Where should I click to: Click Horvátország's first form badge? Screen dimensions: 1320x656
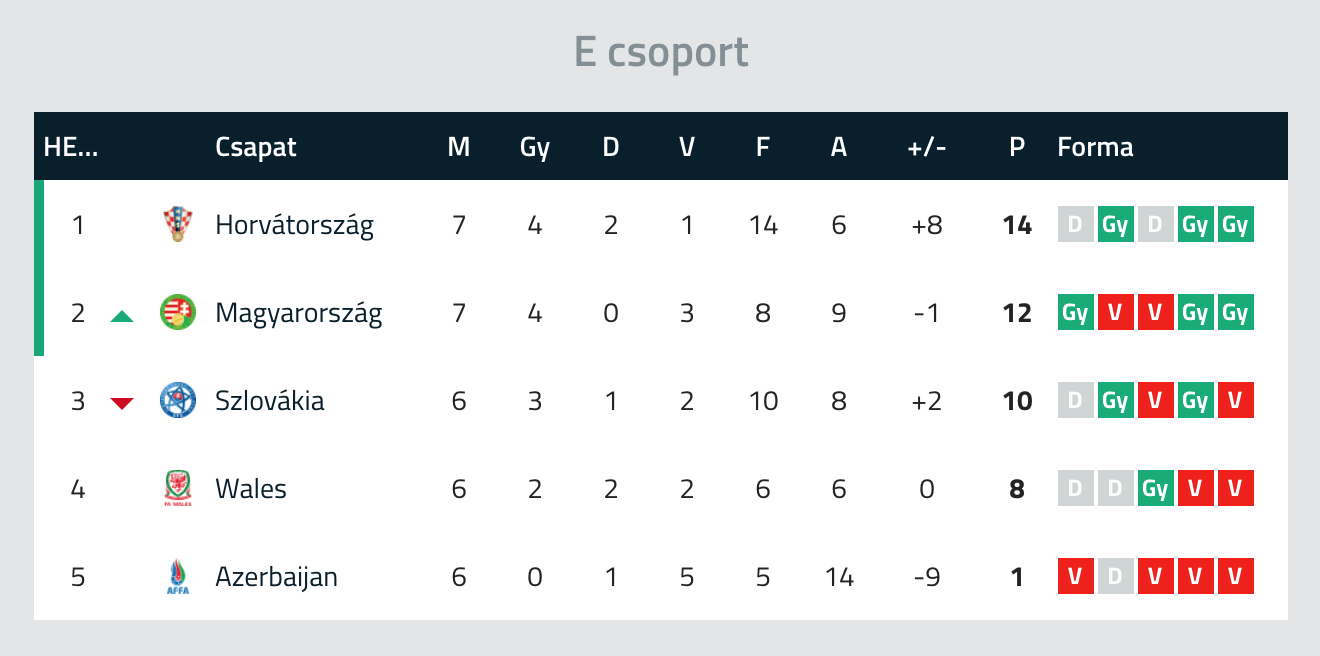point(1075,225)
